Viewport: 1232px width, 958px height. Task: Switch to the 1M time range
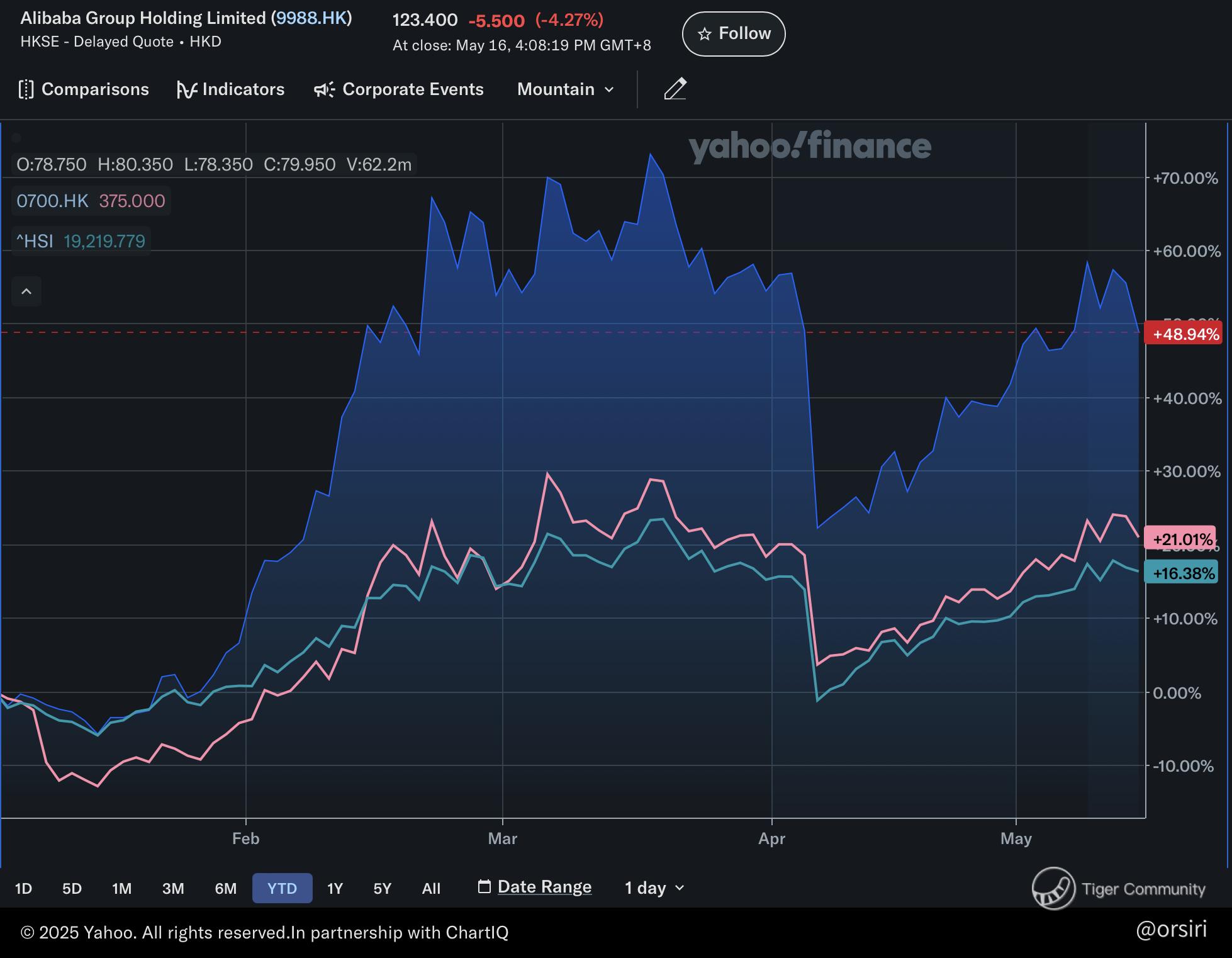click(x=121, y=888)
